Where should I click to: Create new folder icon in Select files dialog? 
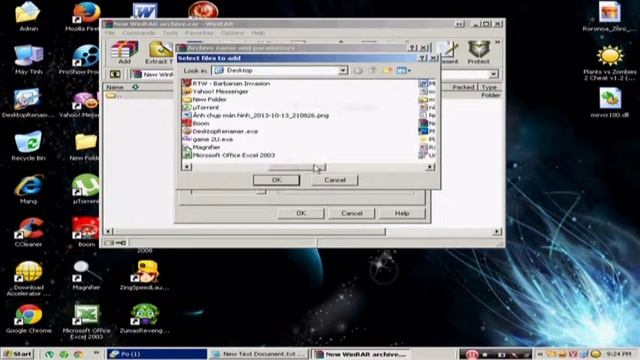(x=387, y=71)
